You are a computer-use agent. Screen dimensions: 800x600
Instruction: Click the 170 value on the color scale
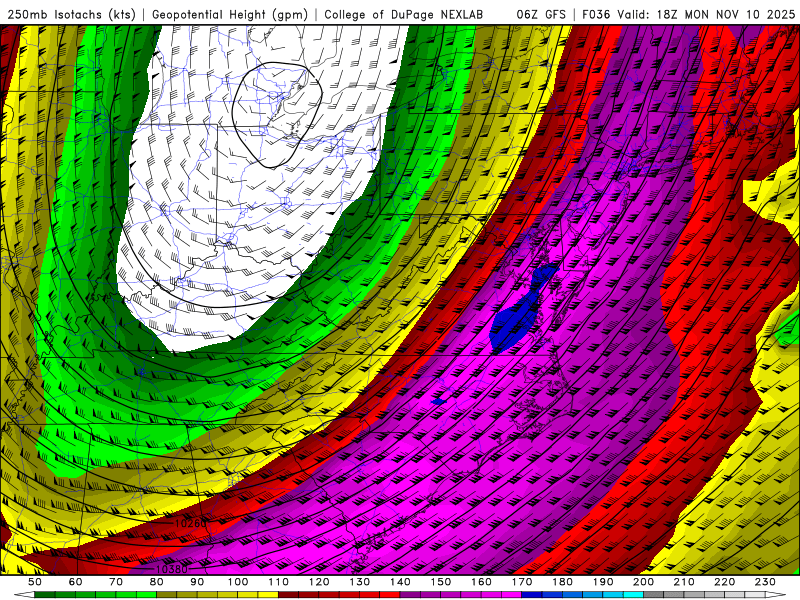click(x=522, y=582)
